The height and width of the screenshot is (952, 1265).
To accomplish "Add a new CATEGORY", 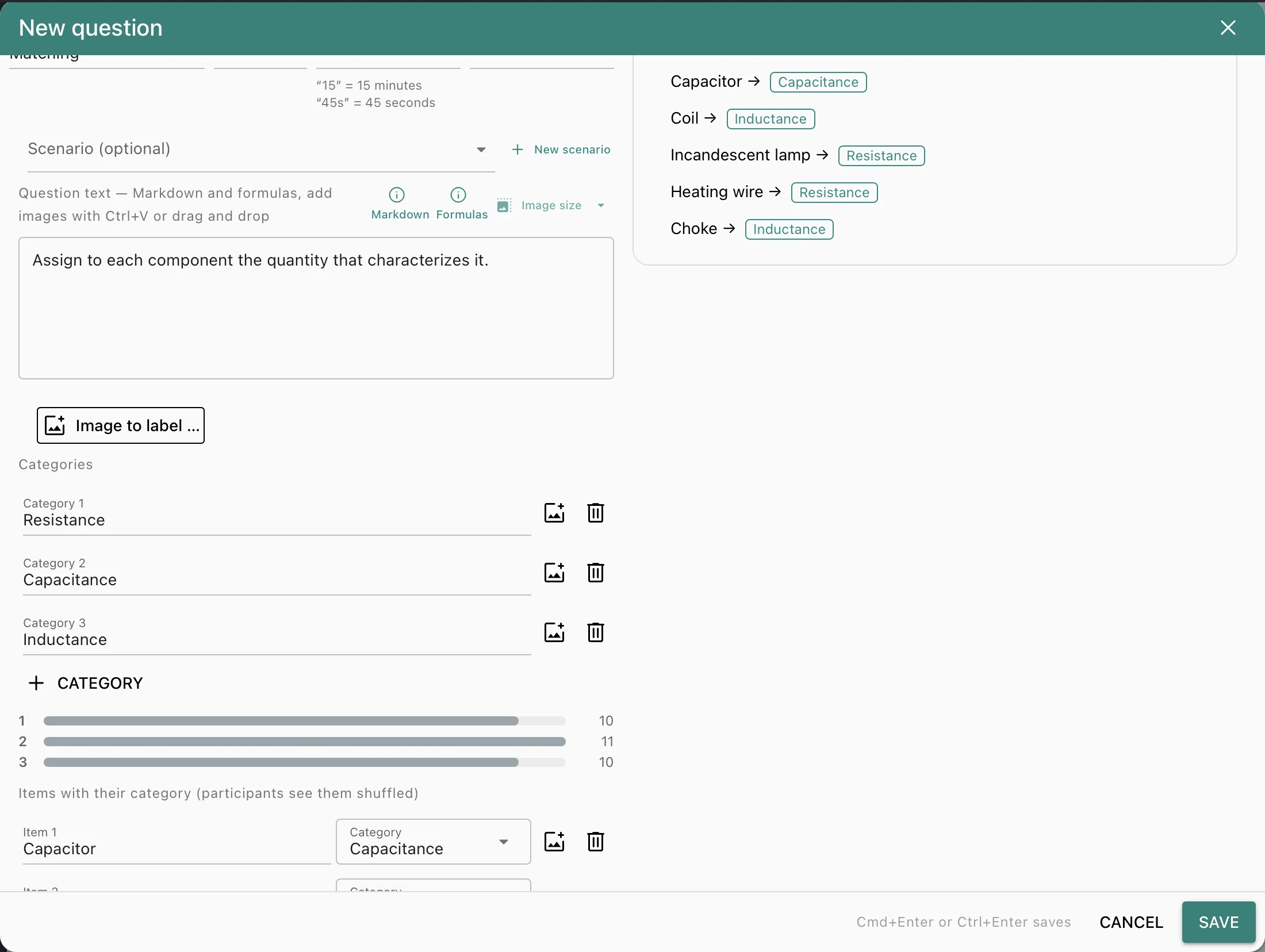I will point(86,683).
